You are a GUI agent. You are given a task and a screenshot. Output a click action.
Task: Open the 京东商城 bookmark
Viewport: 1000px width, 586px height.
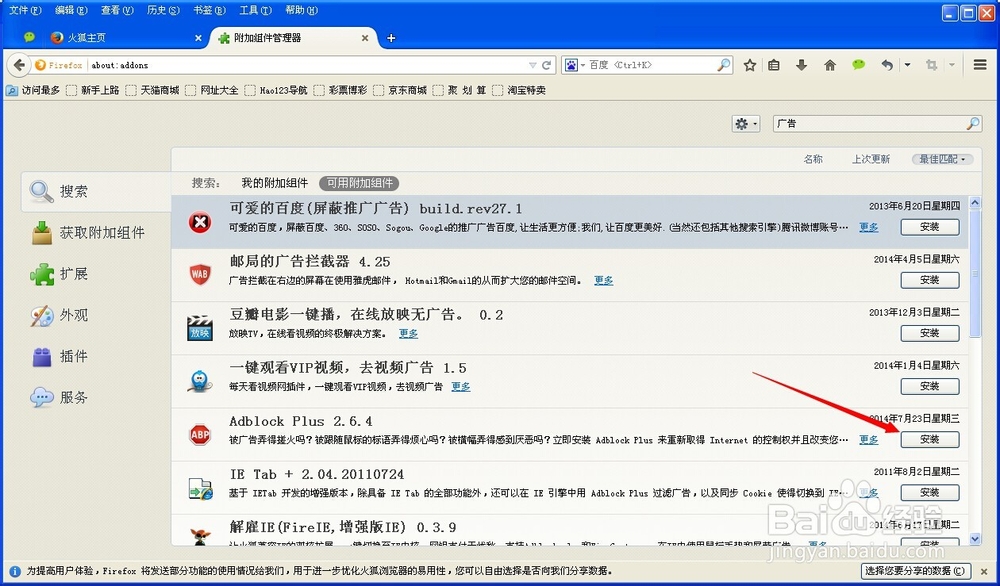pyautogui.click(x=401, y=91)
